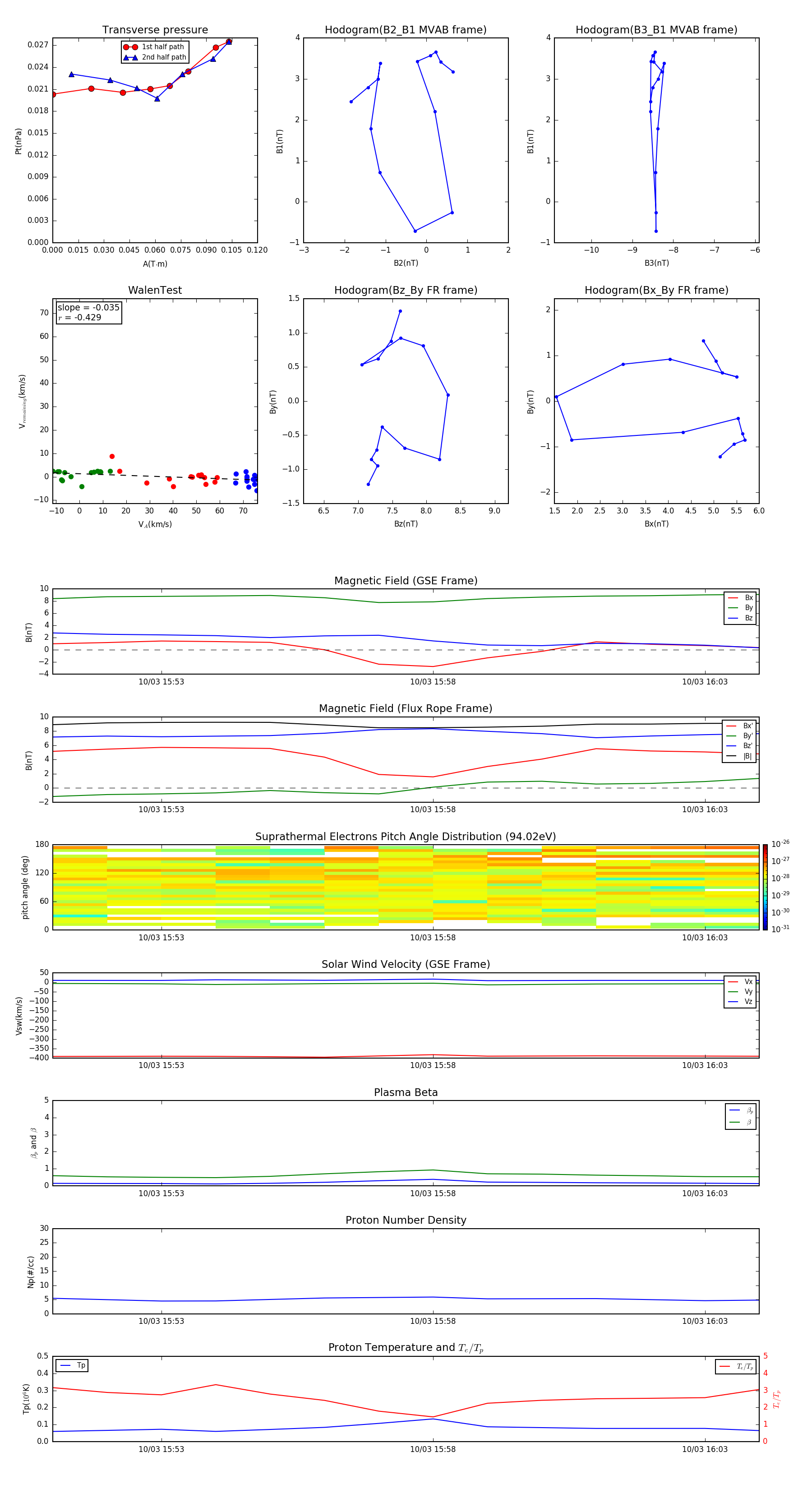
Task: Click '10/03 16:03' tick under proton temperature plot
Action: coord(705,1449)
